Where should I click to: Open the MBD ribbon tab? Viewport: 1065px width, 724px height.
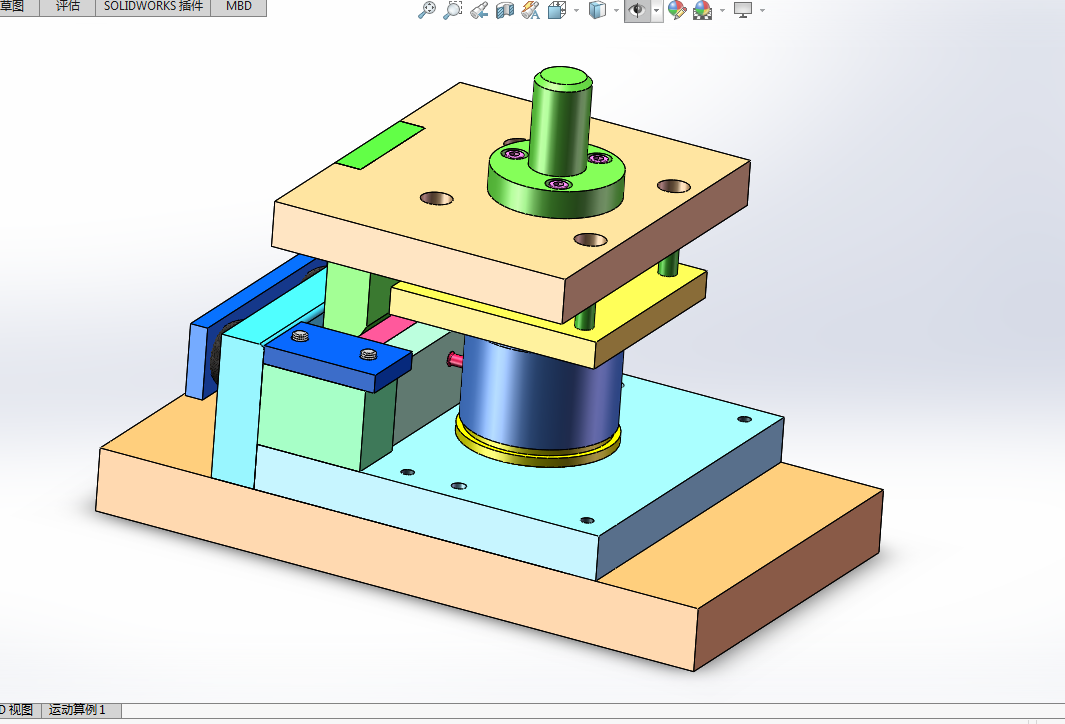(x=238, y=6)
